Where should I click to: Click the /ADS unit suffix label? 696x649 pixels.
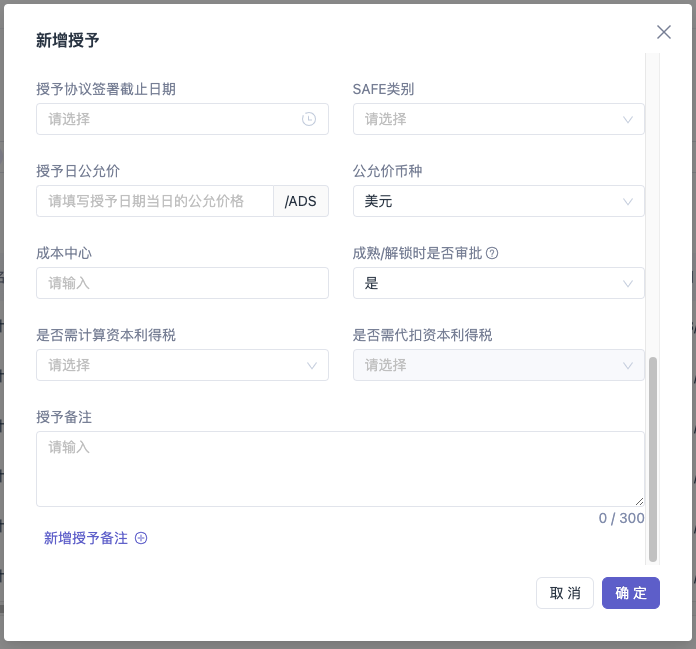coord(301,201)
